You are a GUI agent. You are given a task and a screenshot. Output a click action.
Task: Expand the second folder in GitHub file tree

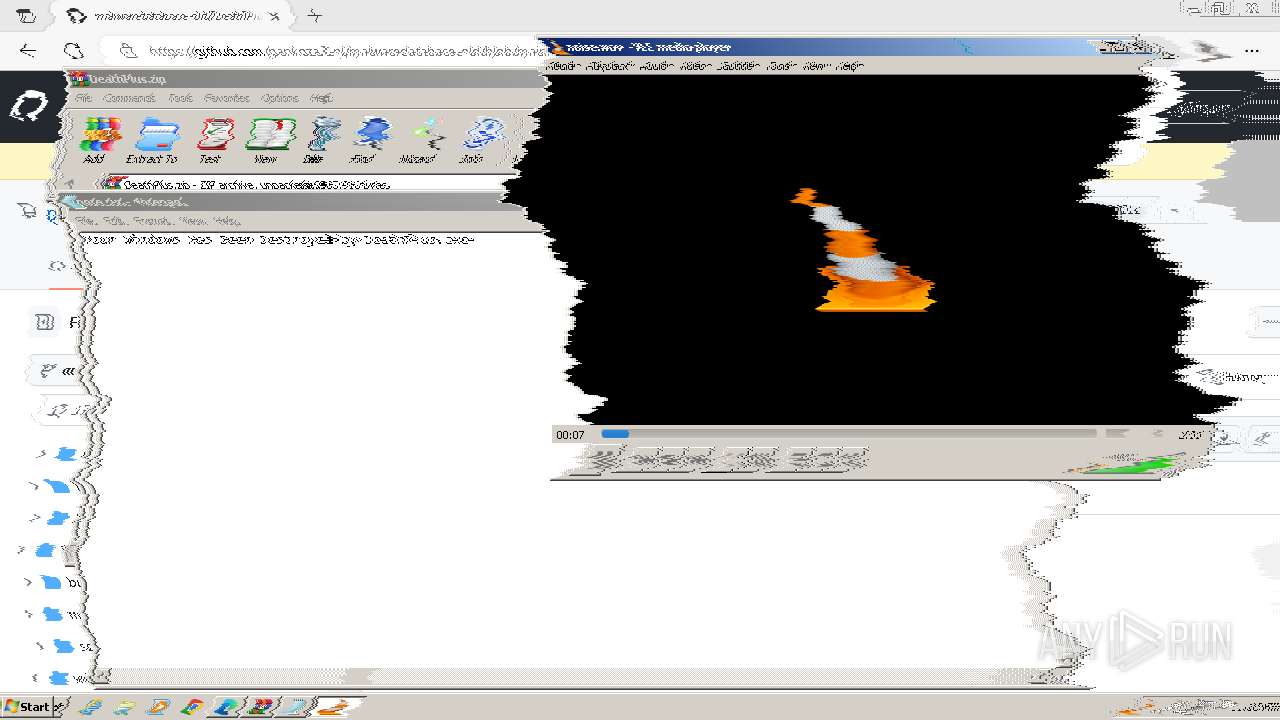34,486
